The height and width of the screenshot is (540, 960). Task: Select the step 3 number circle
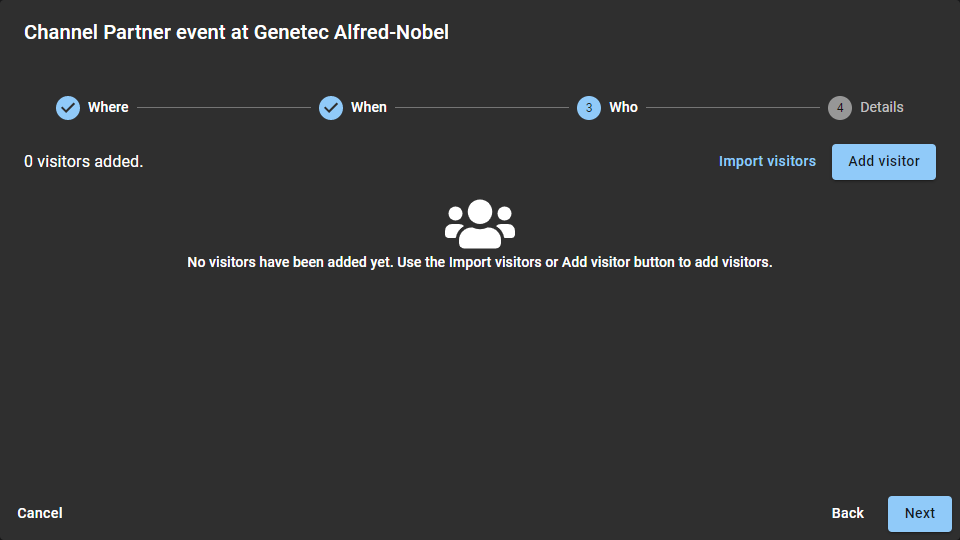click(589, 107)
